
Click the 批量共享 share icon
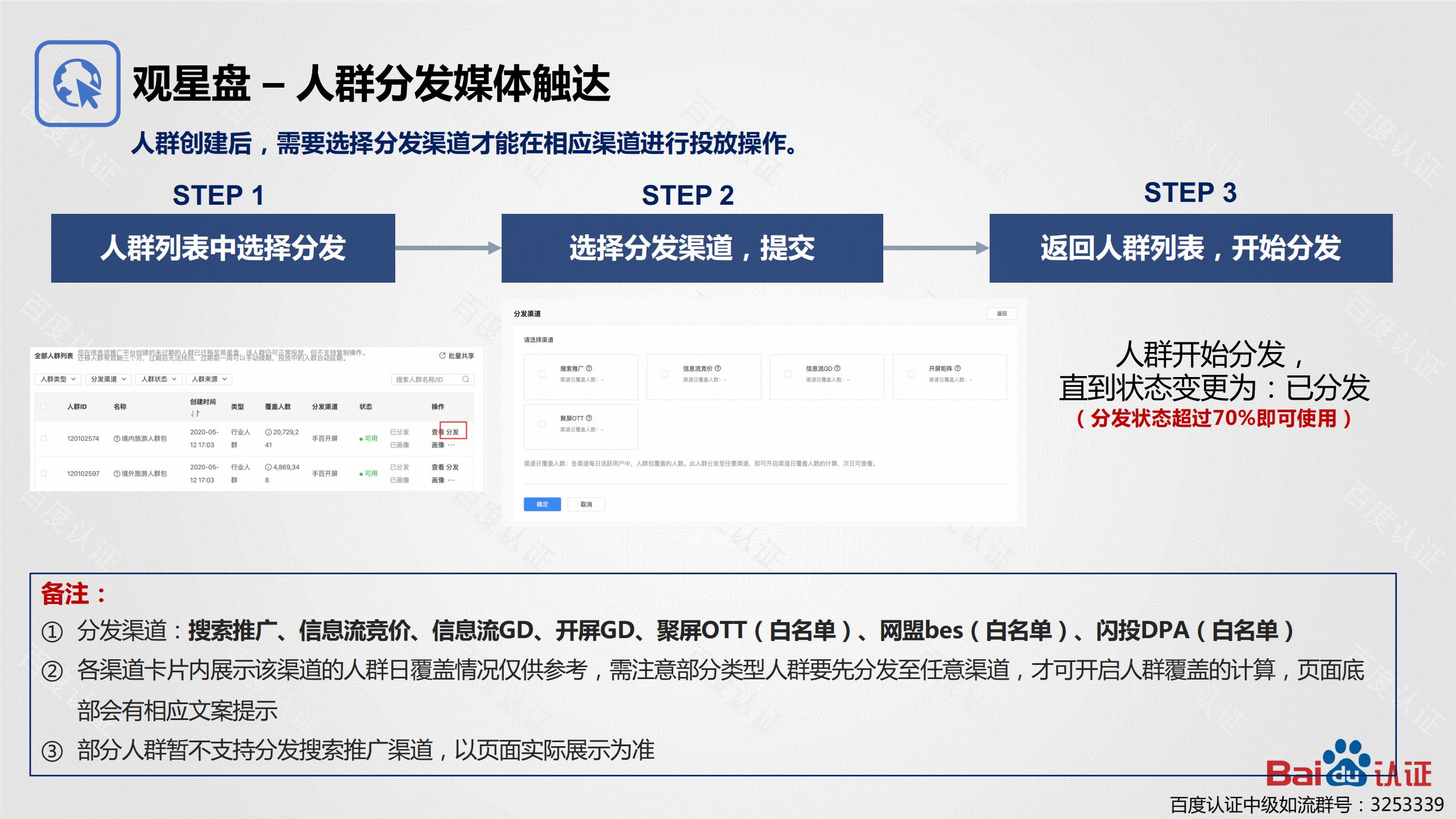pos(442,355)
